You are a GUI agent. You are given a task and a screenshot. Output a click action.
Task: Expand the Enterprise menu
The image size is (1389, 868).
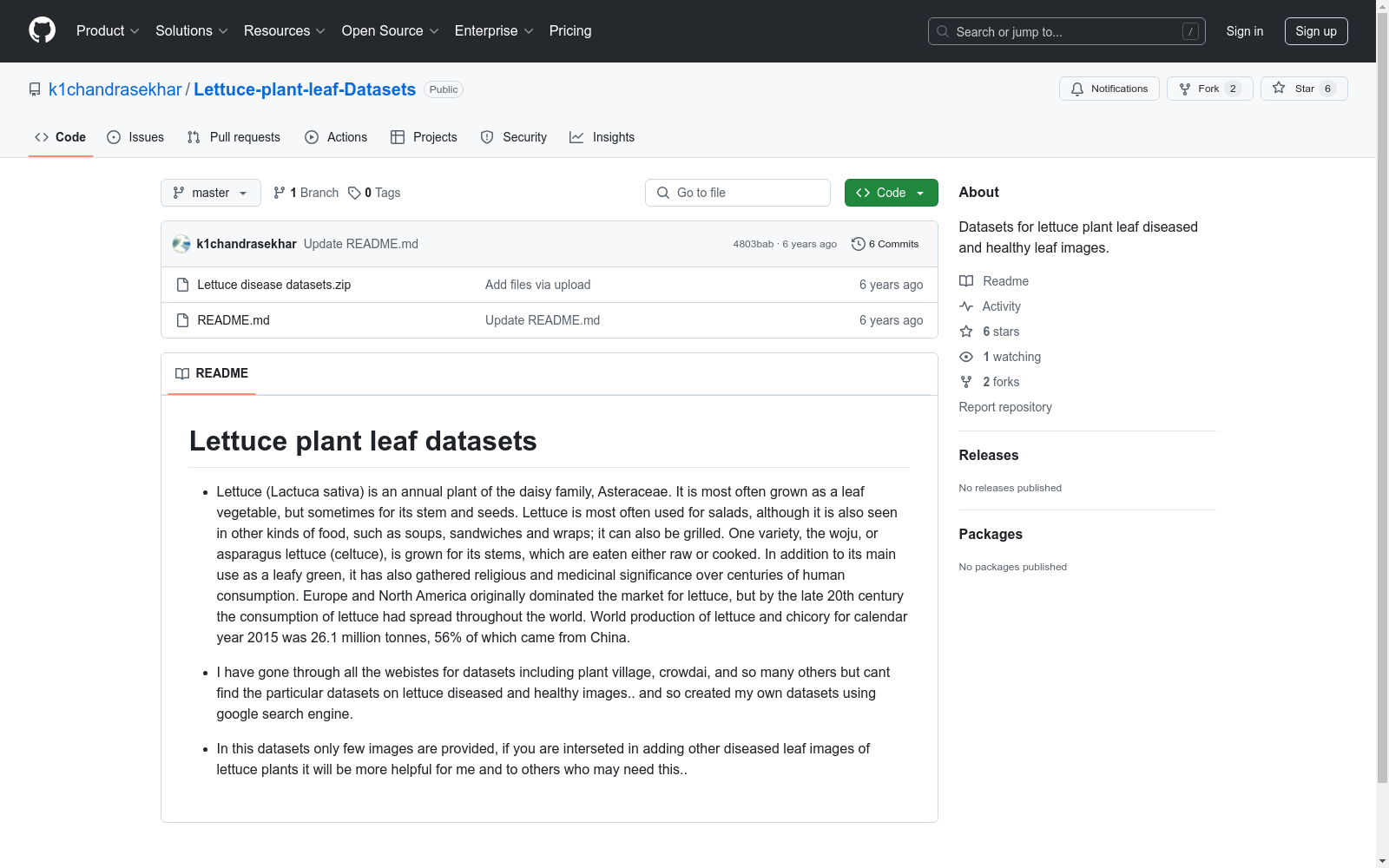tap(494, 30)
